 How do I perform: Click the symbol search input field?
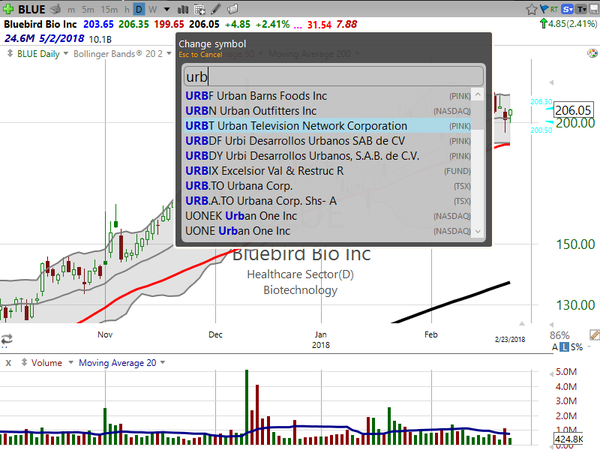[333, 77]
